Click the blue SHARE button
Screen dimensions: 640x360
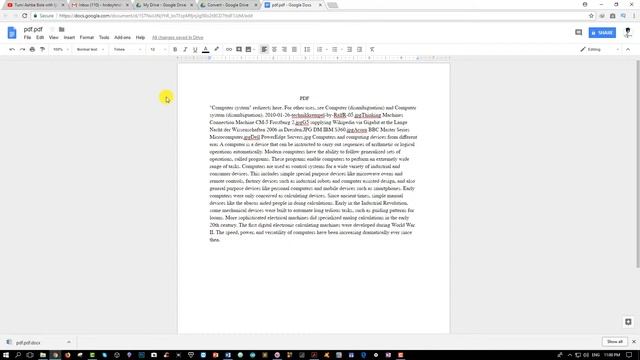coord(602,33)
